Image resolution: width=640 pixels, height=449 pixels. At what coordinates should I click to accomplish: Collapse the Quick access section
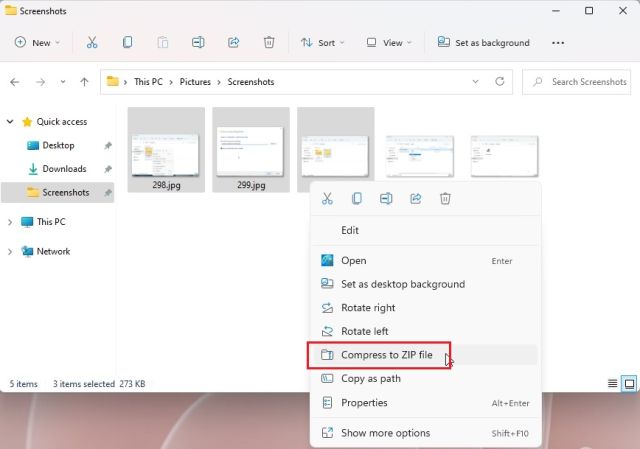(x=11, y=122)
